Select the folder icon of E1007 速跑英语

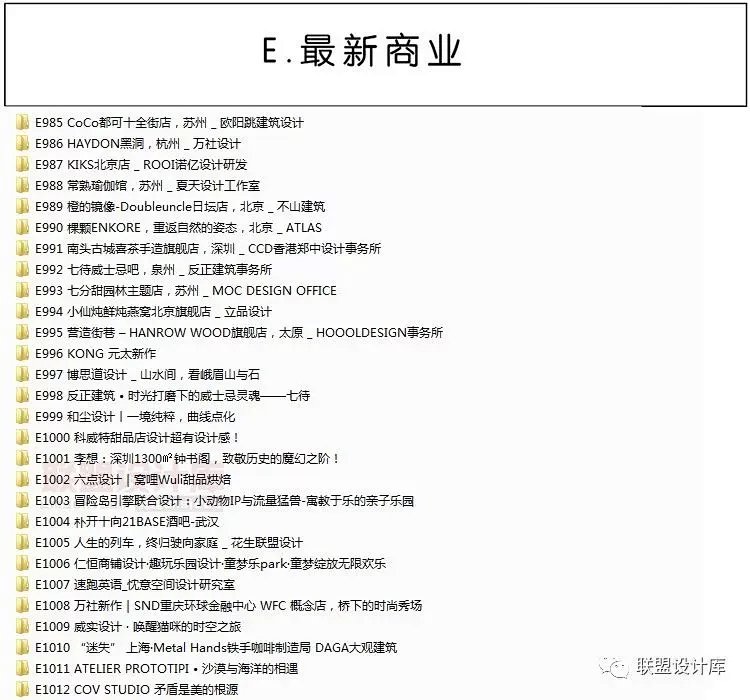[22, 585]
